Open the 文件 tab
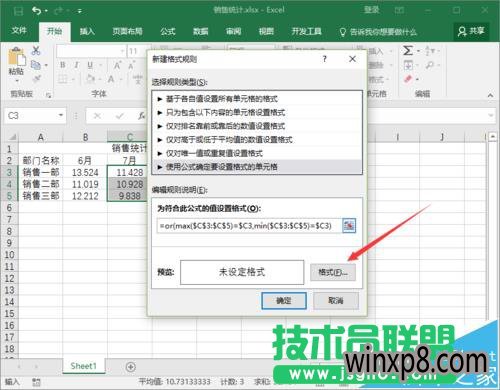This screenshot has height=390, width=500. click(19, 31)
